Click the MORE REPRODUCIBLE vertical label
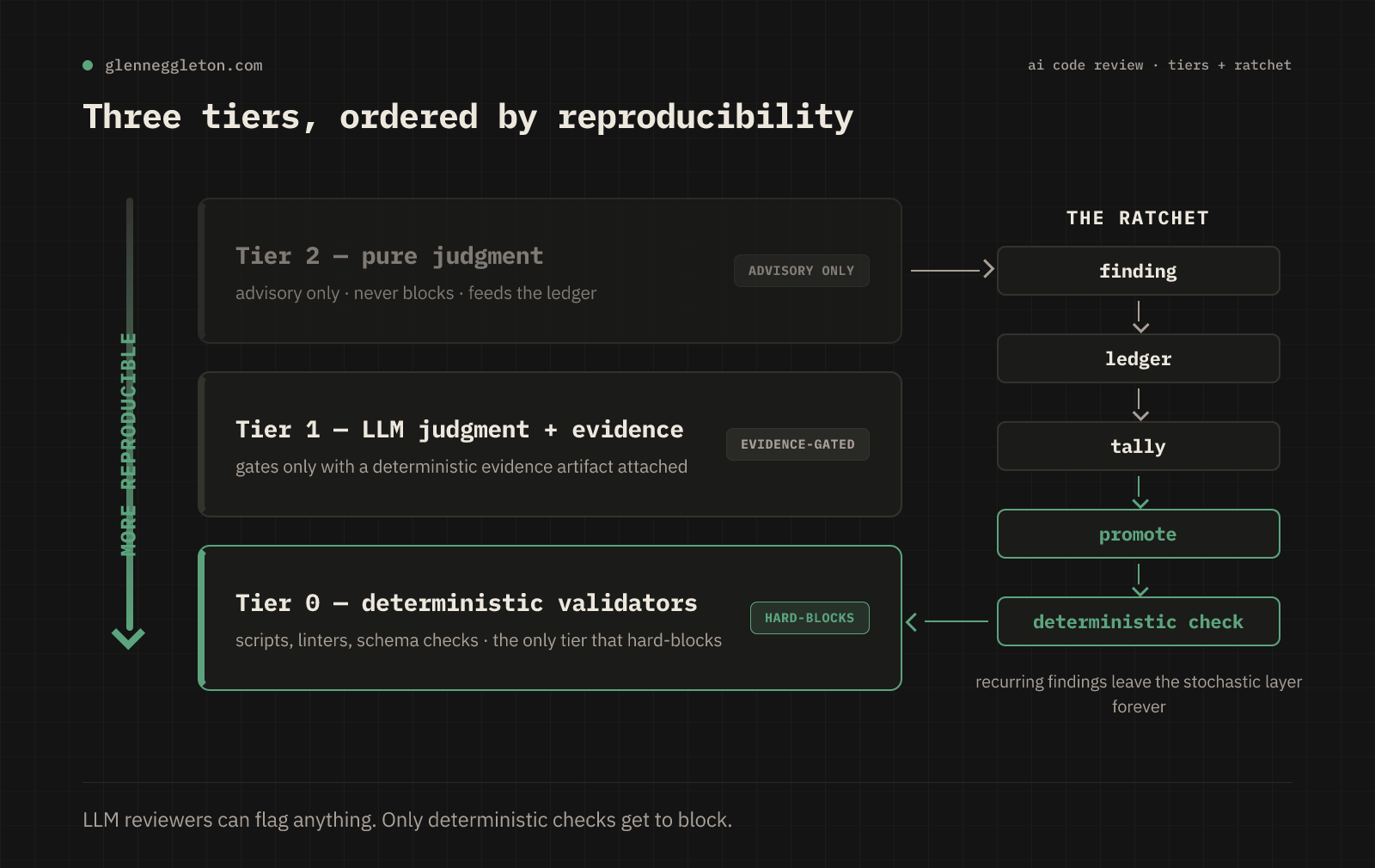Image resolution: width=1375 pixels, height=868 pixels. (x=129, y=444)
